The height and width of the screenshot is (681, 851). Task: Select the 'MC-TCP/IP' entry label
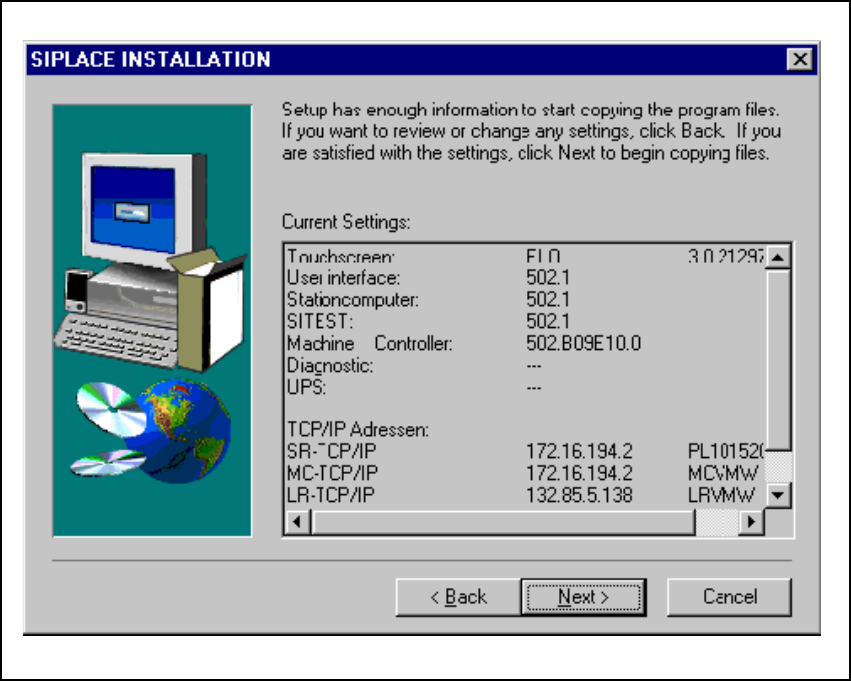[332, 473]
